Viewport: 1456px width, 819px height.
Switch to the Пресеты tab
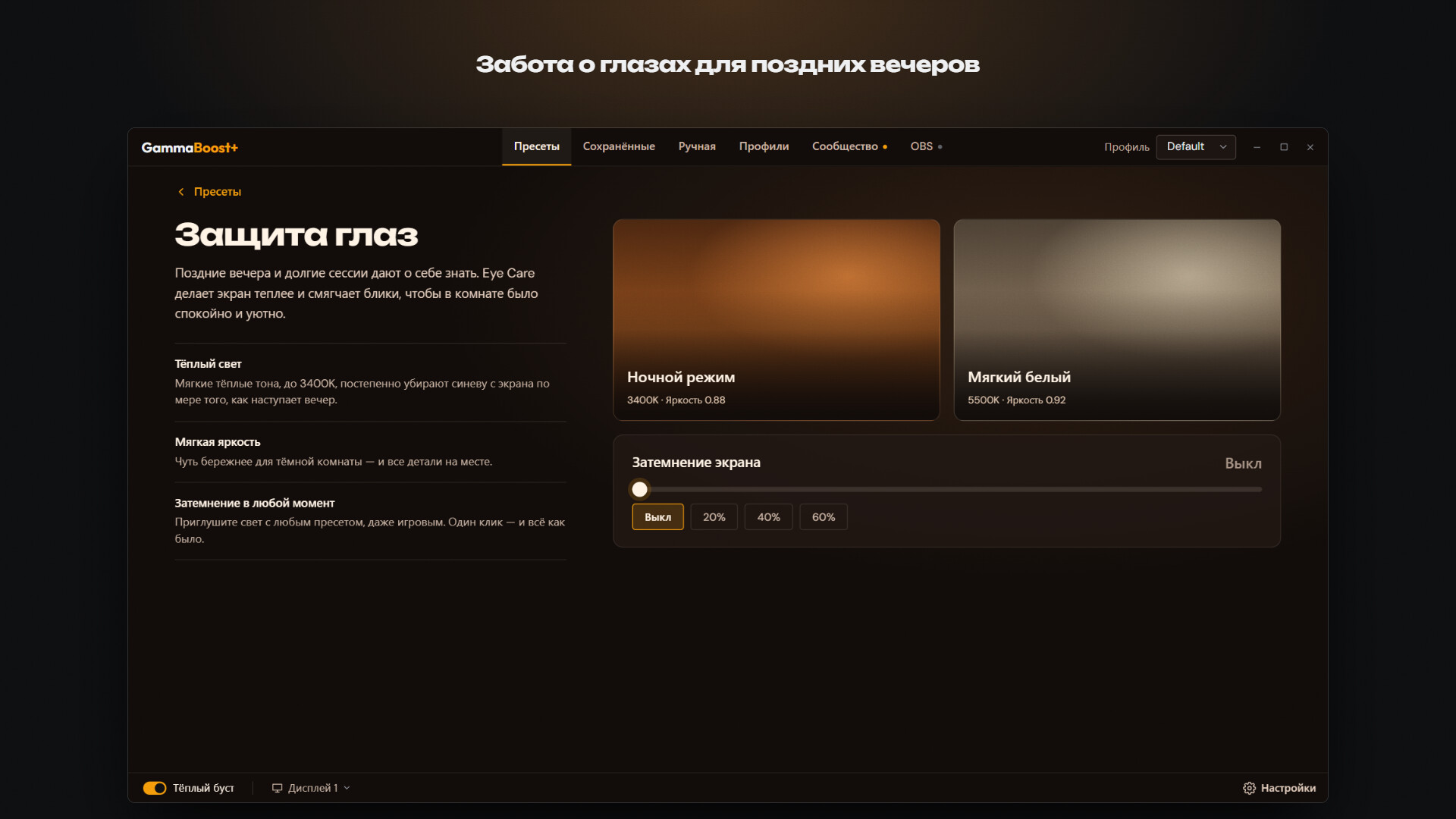click(536, 147)
